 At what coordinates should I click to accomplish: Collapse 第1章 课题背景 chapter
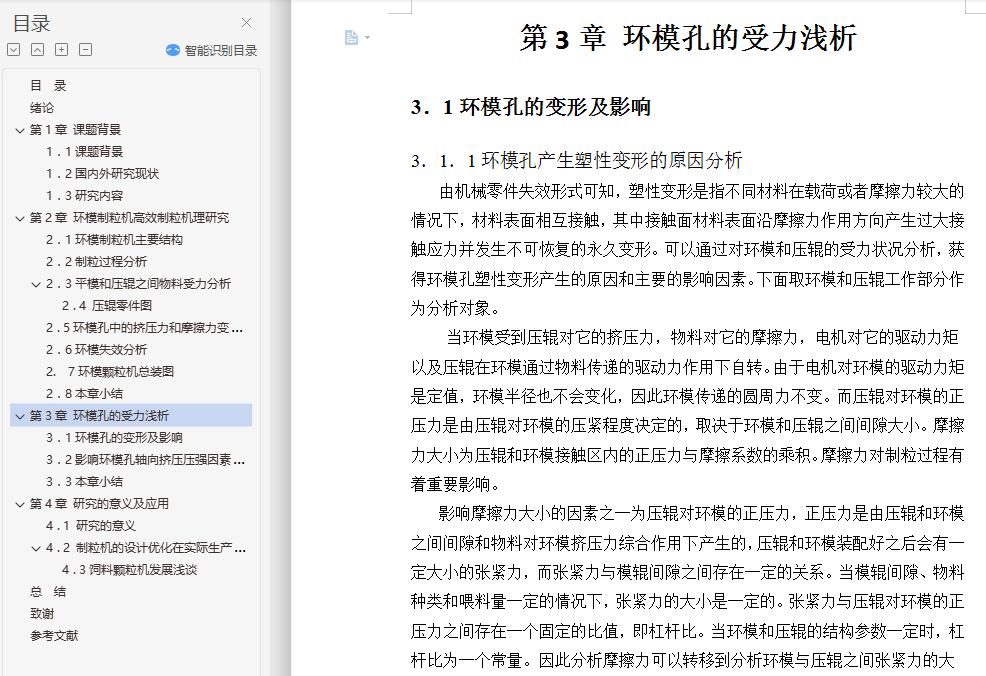point(19,130)
